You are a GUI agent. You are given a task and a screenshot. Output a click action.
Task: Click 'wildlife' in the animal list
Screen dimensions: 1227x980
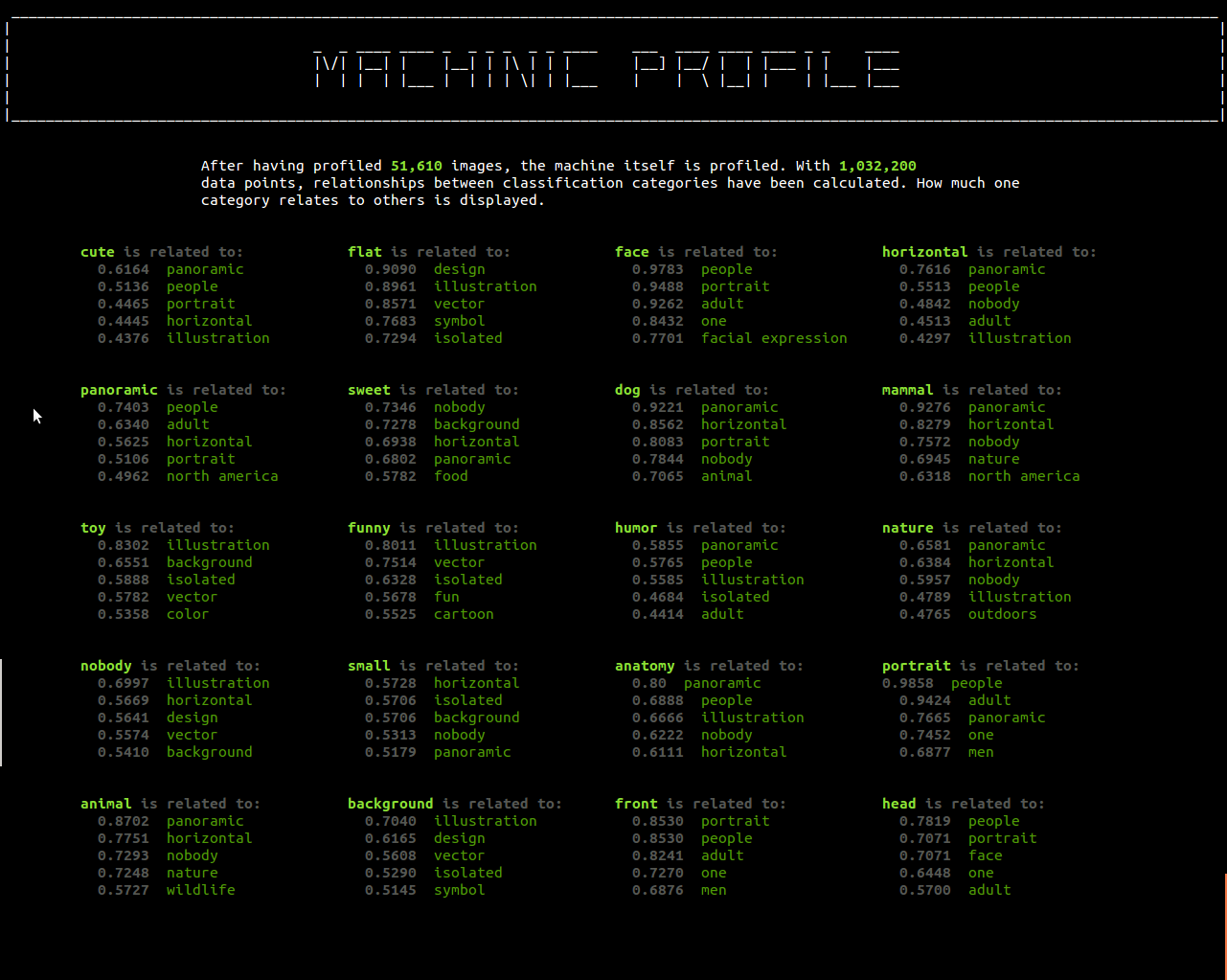[201, 890]
